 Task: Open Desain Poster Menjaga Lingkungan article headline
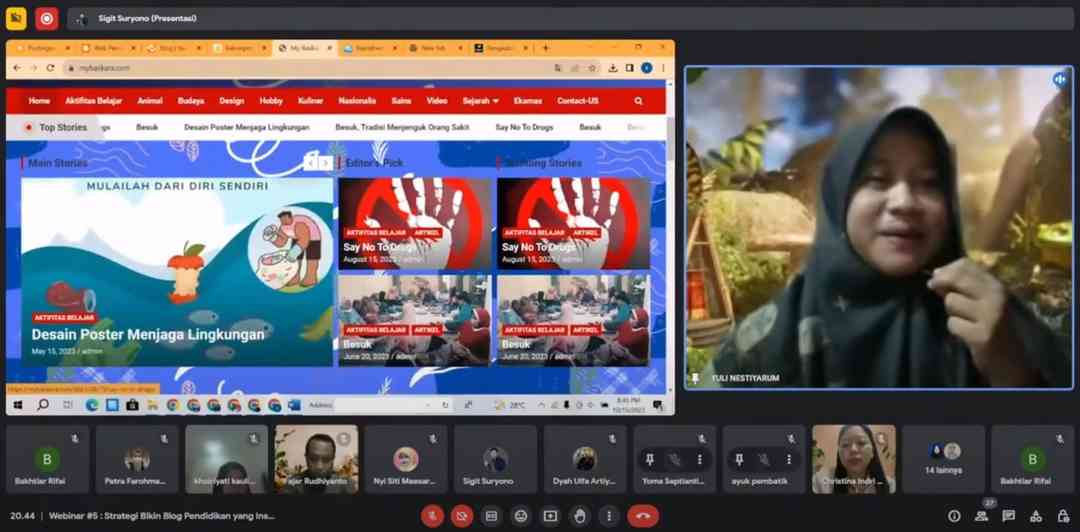[x=148, y=335]
